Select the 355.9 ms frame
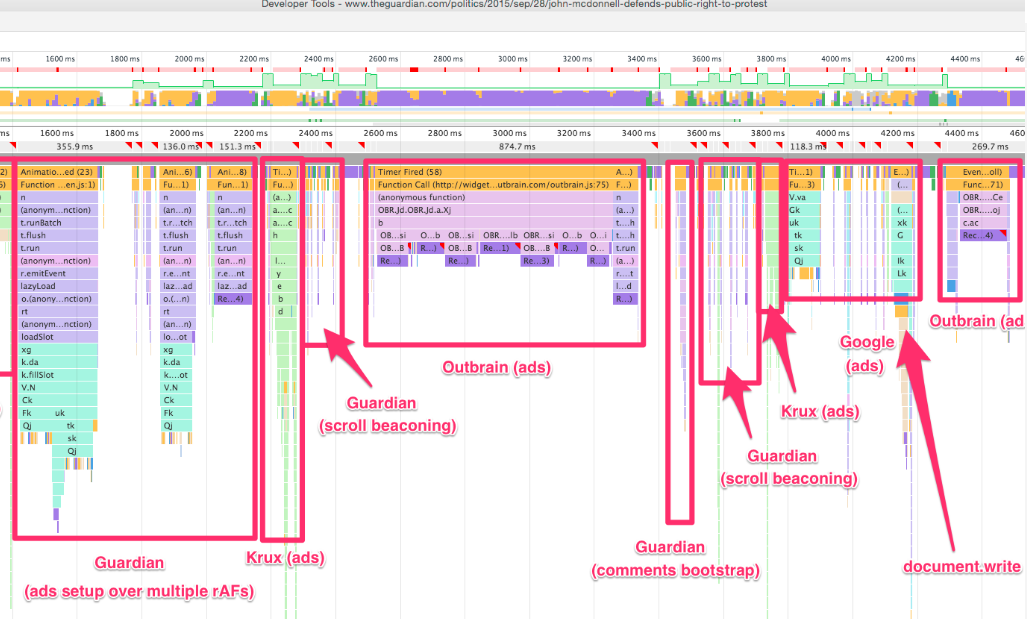The width and height of the screenshot is (1027, 619). [x=75, y=147]
